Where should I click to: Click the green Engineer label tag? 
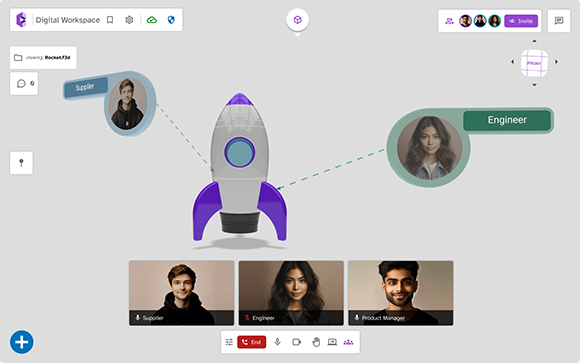click(x=507, y=120)
